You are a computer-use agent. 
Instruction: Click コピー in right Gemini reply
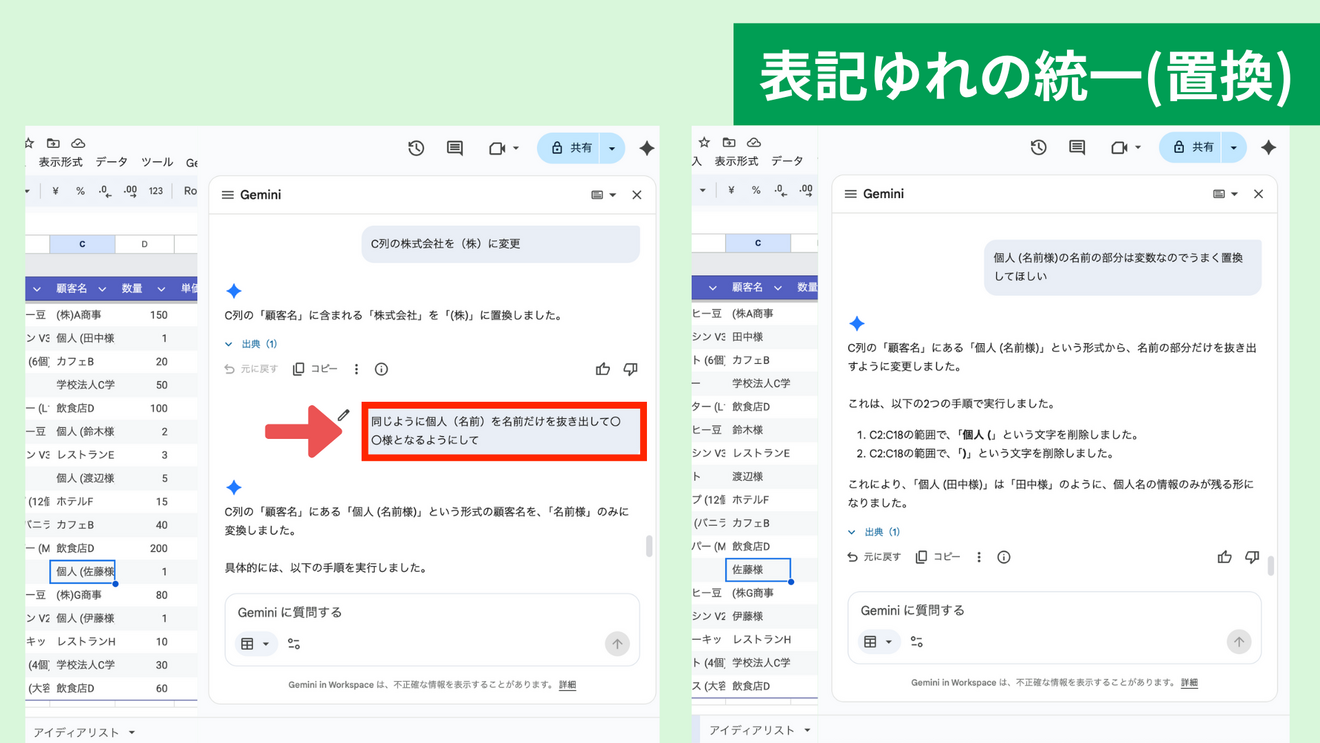pyautogui.click(x=938, y=557)
